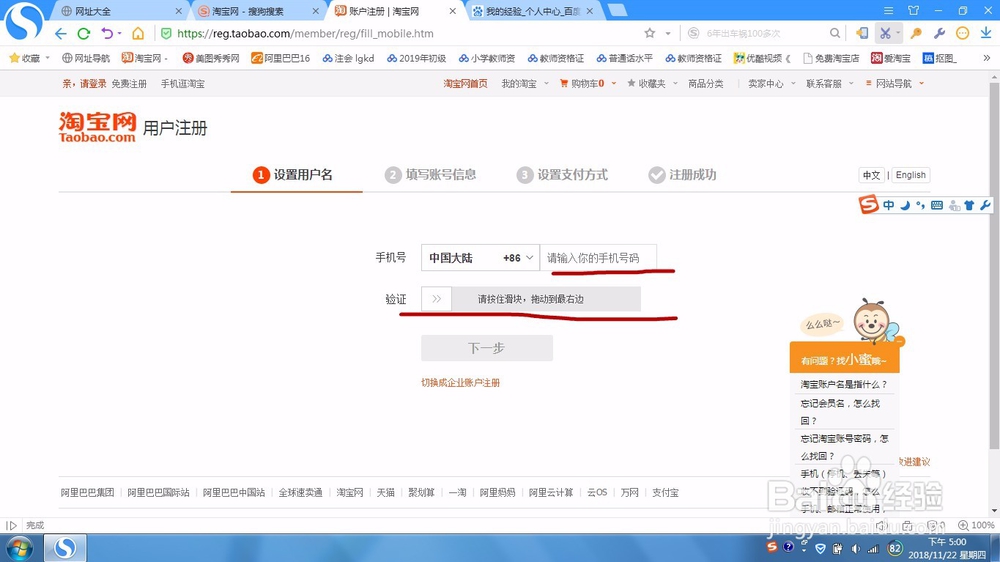The height and width of the screenshot is (562, 1000).
Task: Open the downloads arrow icon
Action: [x=986, y=33]
